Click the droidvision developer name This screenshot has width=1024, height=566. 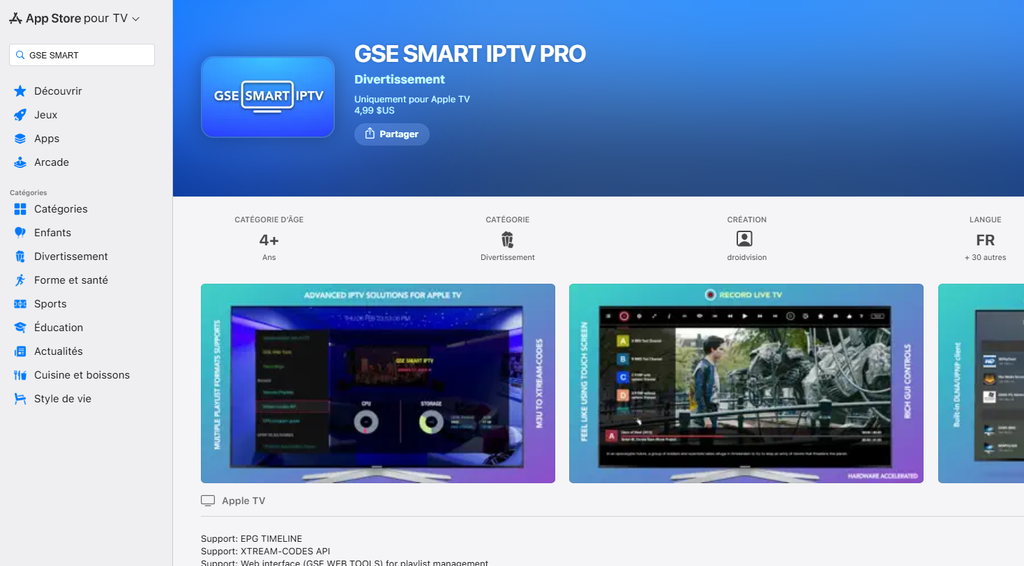[746, 257]
